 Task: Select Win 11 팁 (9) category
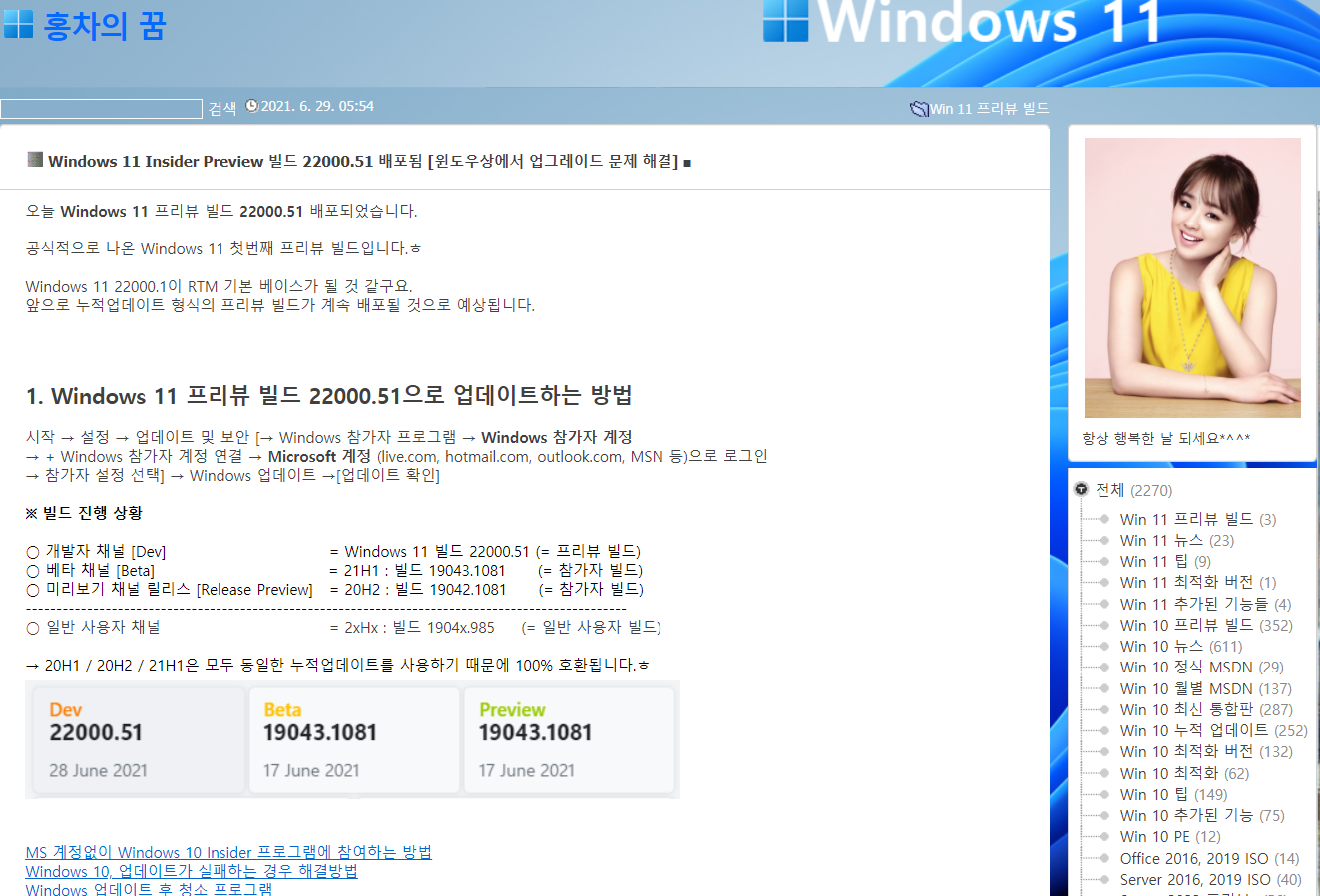pos(1164,561)
